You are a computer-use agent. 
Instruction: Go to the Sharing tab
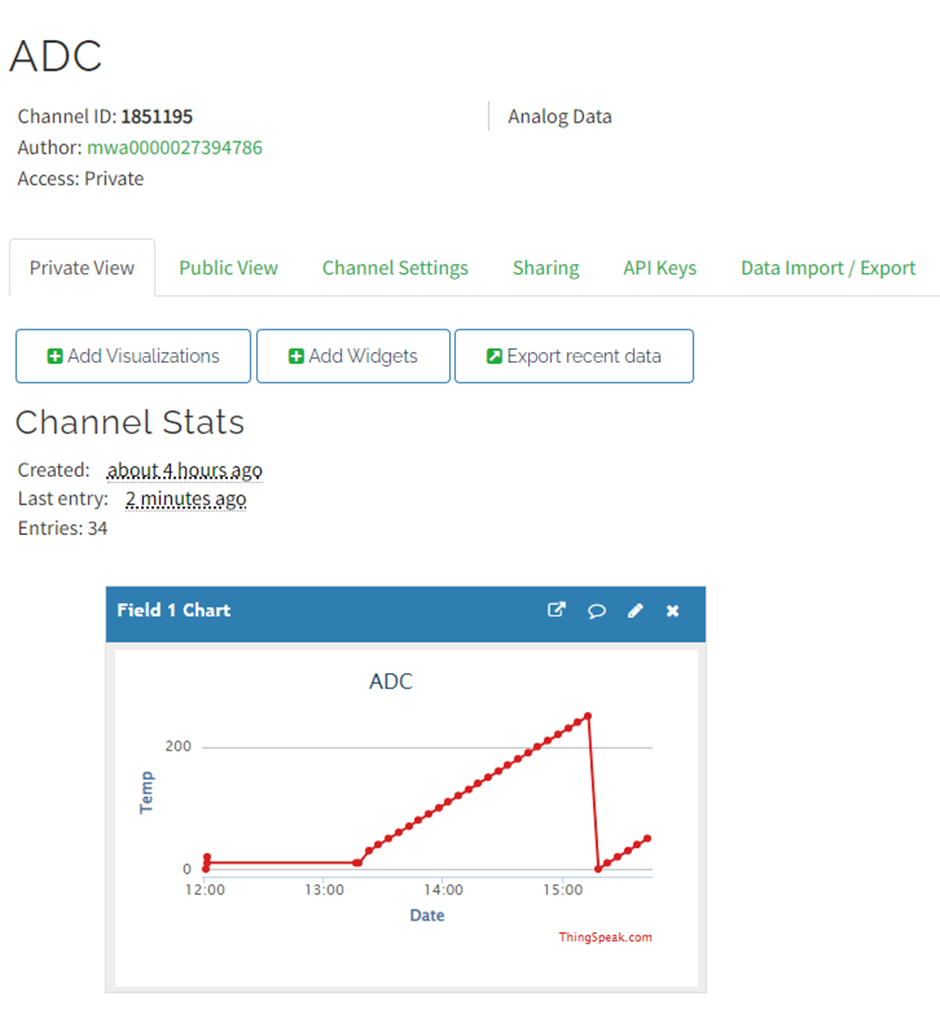(x=546, y=268)
